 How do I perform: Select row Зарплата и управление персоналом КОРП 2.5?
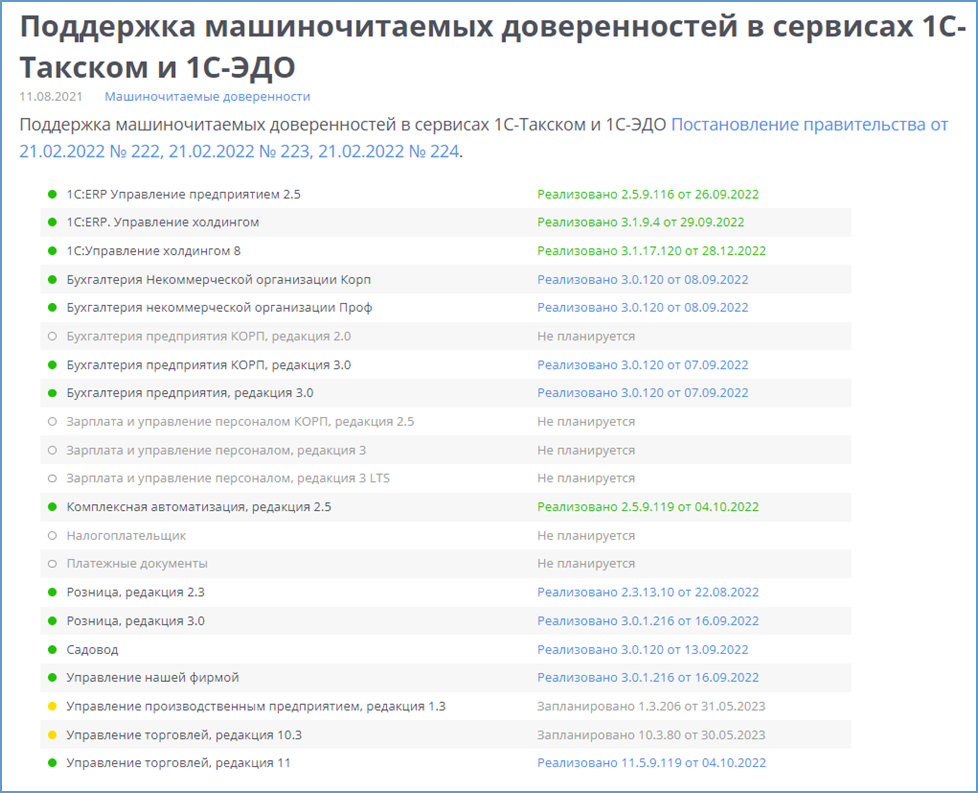coord(446,422)
